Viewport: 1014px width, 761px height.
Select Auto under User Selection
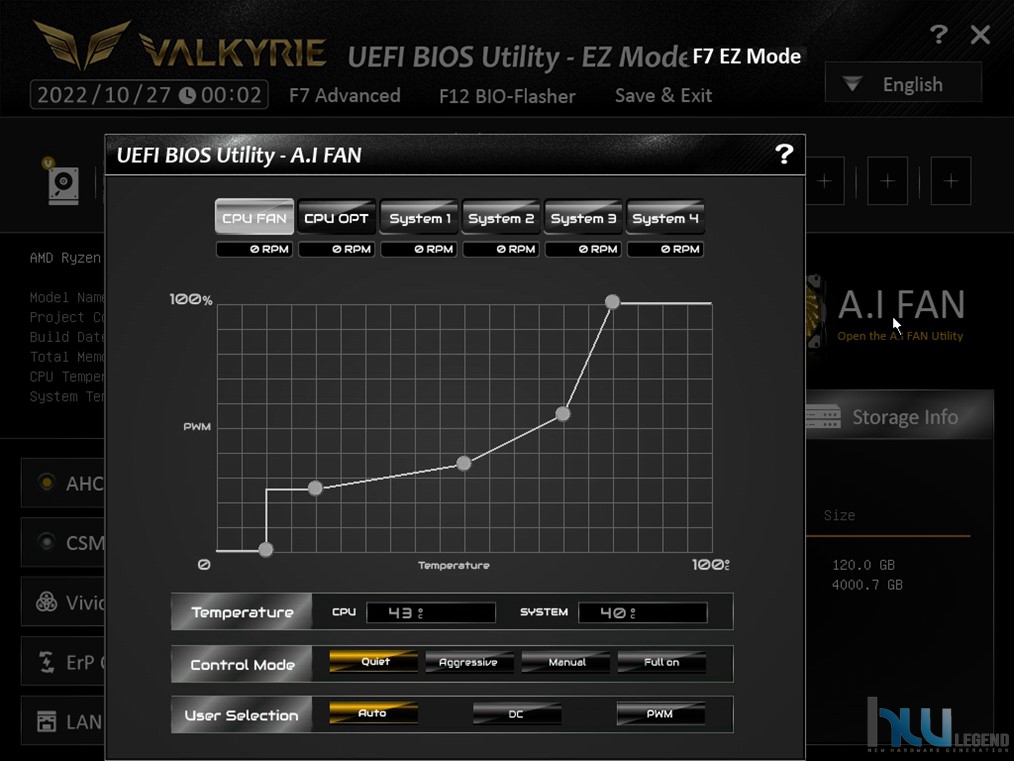point(374,713)
